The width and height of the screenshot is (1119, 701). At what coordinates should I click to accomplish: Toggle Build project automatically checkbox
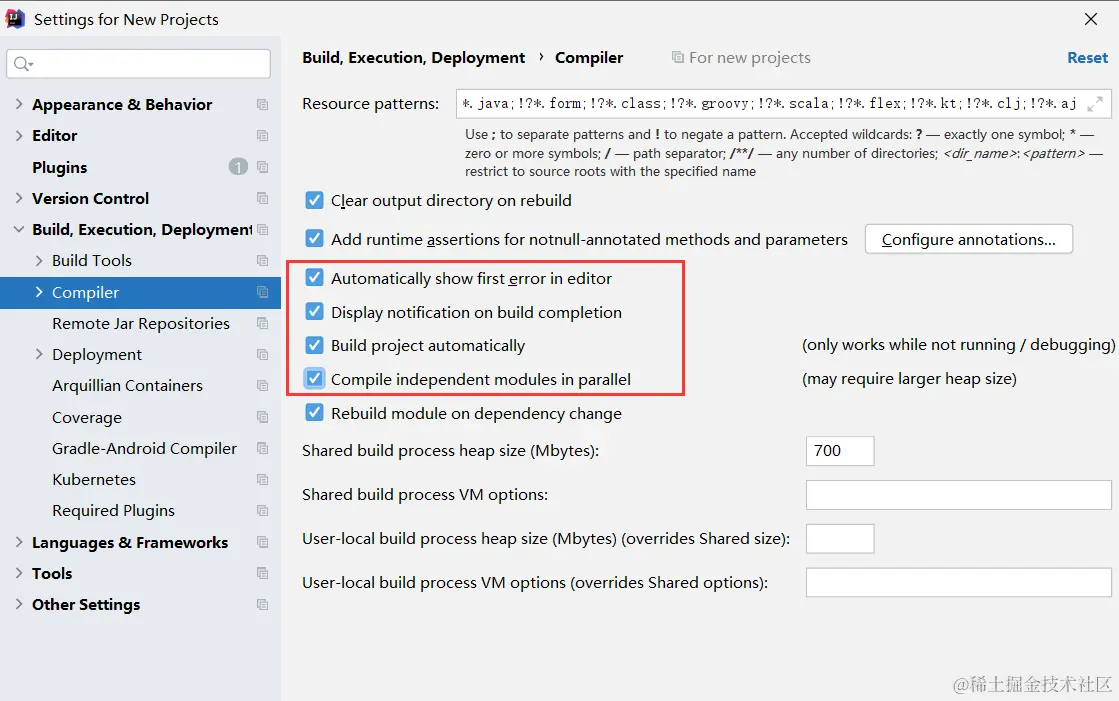click(x=314, y=346)
